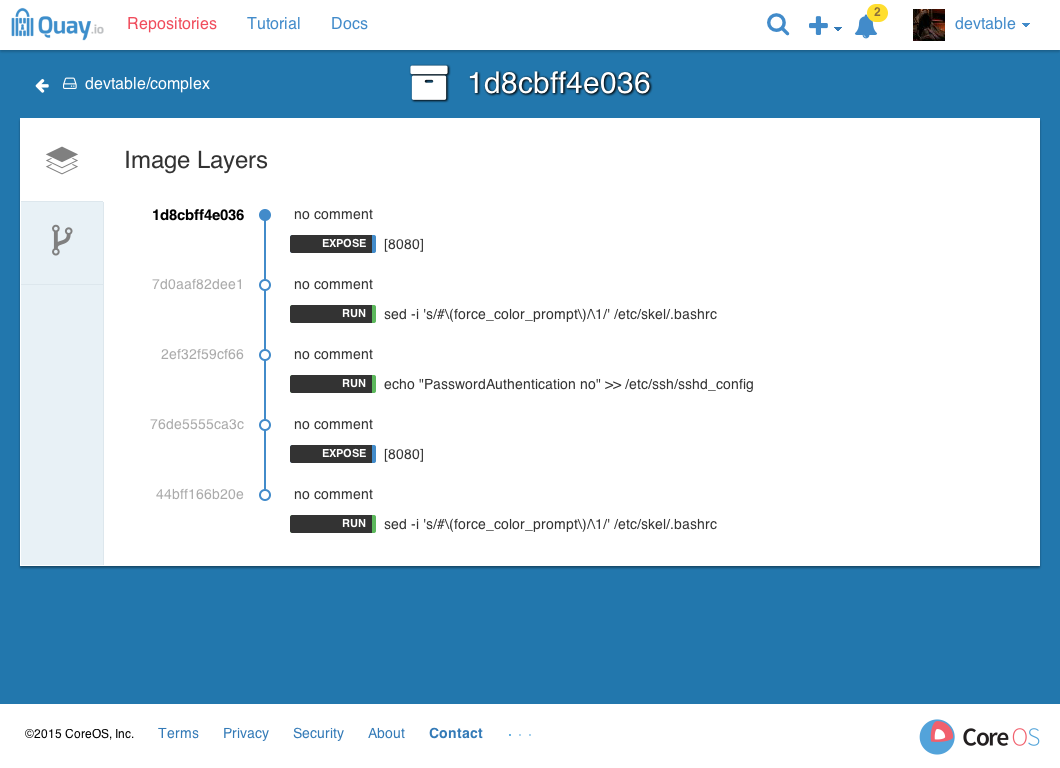Click [8080] value under 1d8cbff4e036

pos(404,245)
